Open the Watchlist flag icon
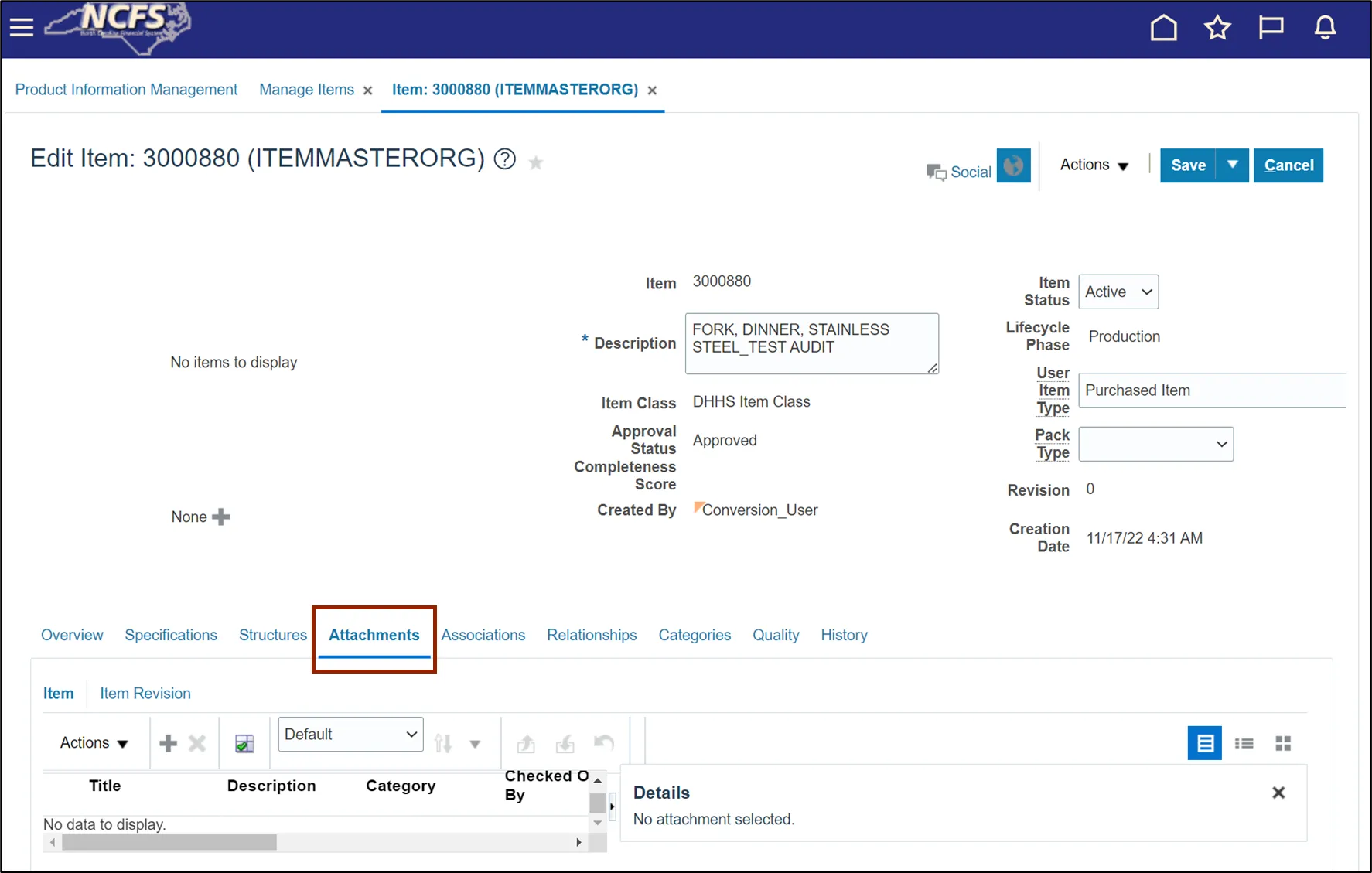This screenshot has height=873, width=1372. (x=1271, y=28)
